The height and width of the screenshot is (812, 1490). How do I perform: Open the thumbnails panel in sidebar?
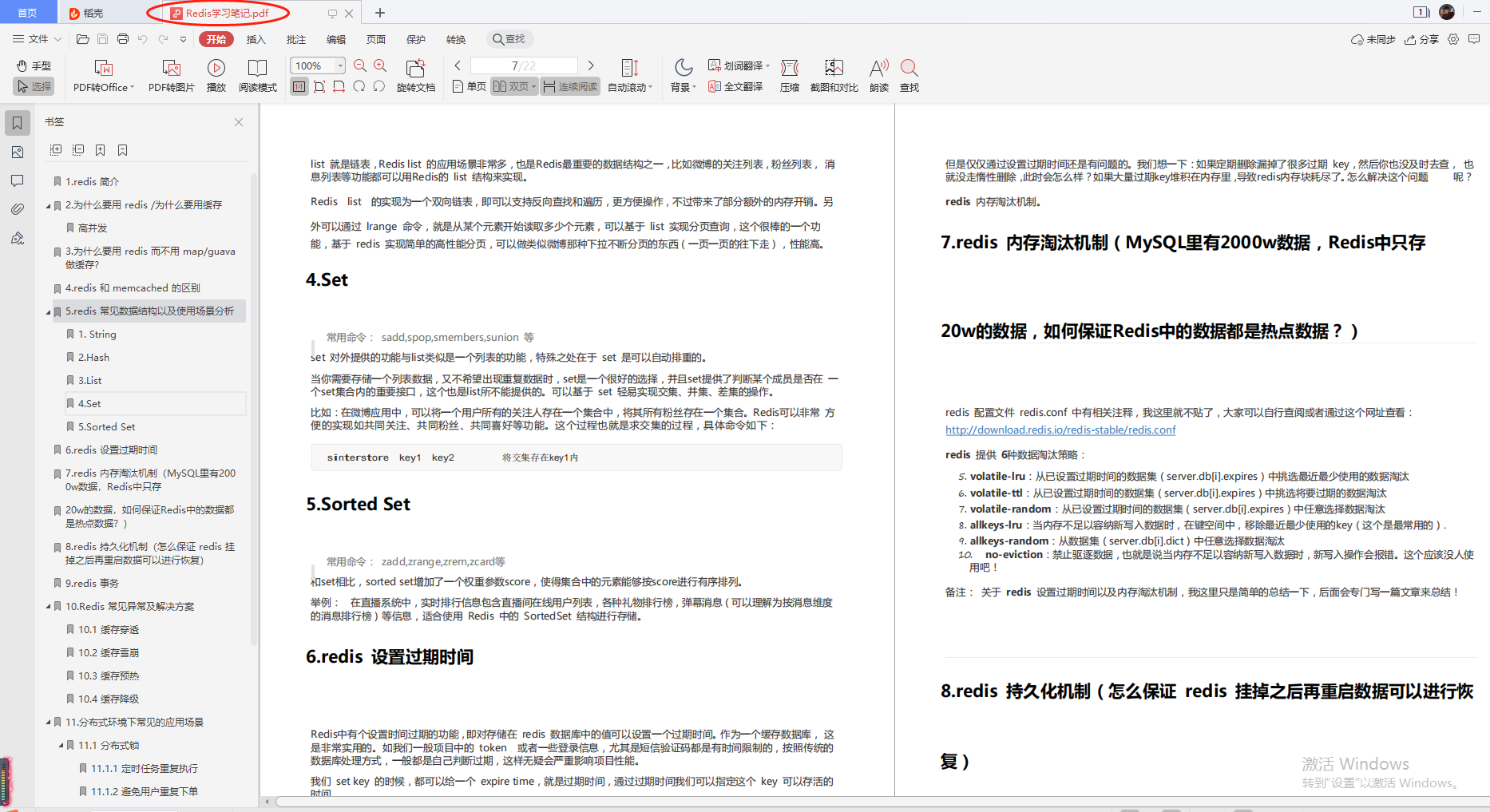(x=18, y=152)
